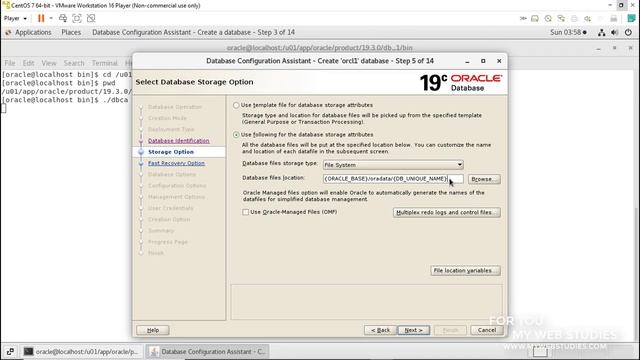This screenshot has width=640, height=360.
Task: Click the Unity mode toolbar icon
Action: (91, 18)
